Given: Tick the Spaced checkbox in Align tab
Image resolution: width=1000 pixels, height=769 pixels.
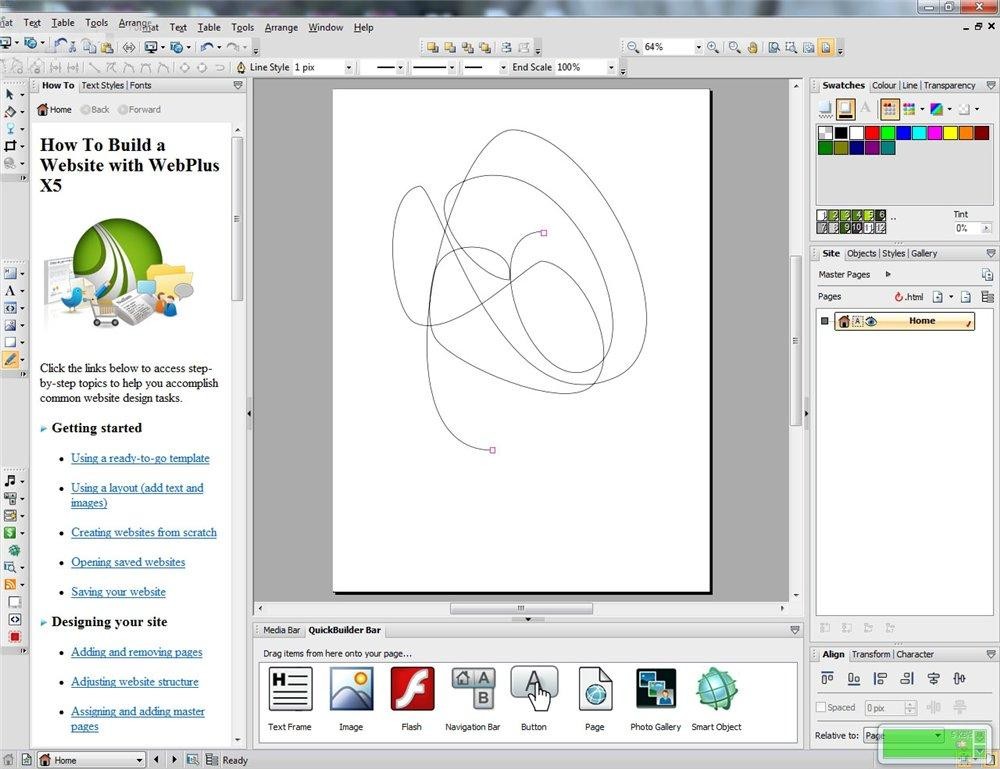Looking at the screenshot, I should click(x=821, y=707).
